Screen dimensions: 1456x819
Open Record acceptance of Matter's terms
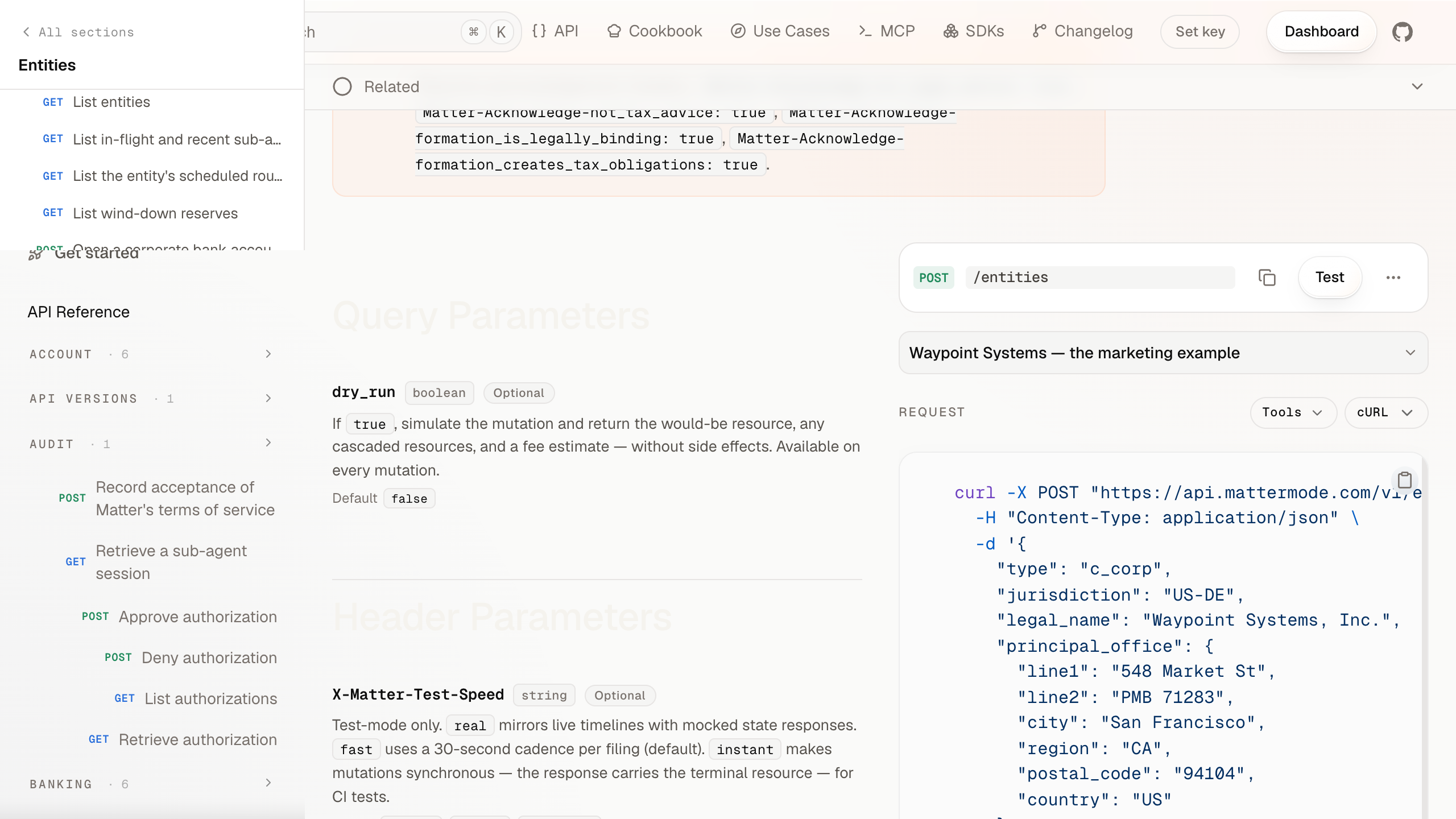167,498
